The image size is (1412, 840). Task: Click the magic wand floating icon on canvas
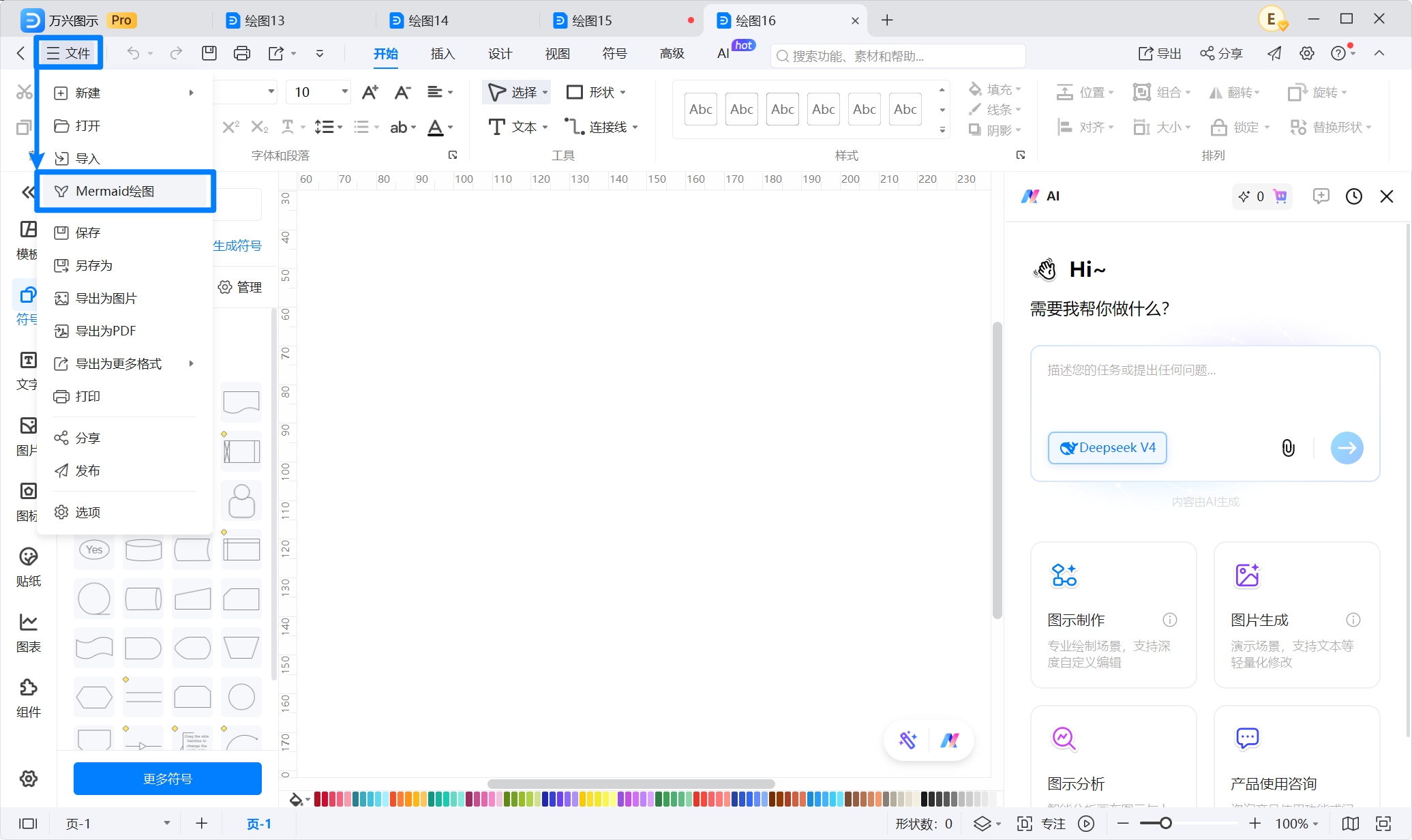[x=907, y=740]
